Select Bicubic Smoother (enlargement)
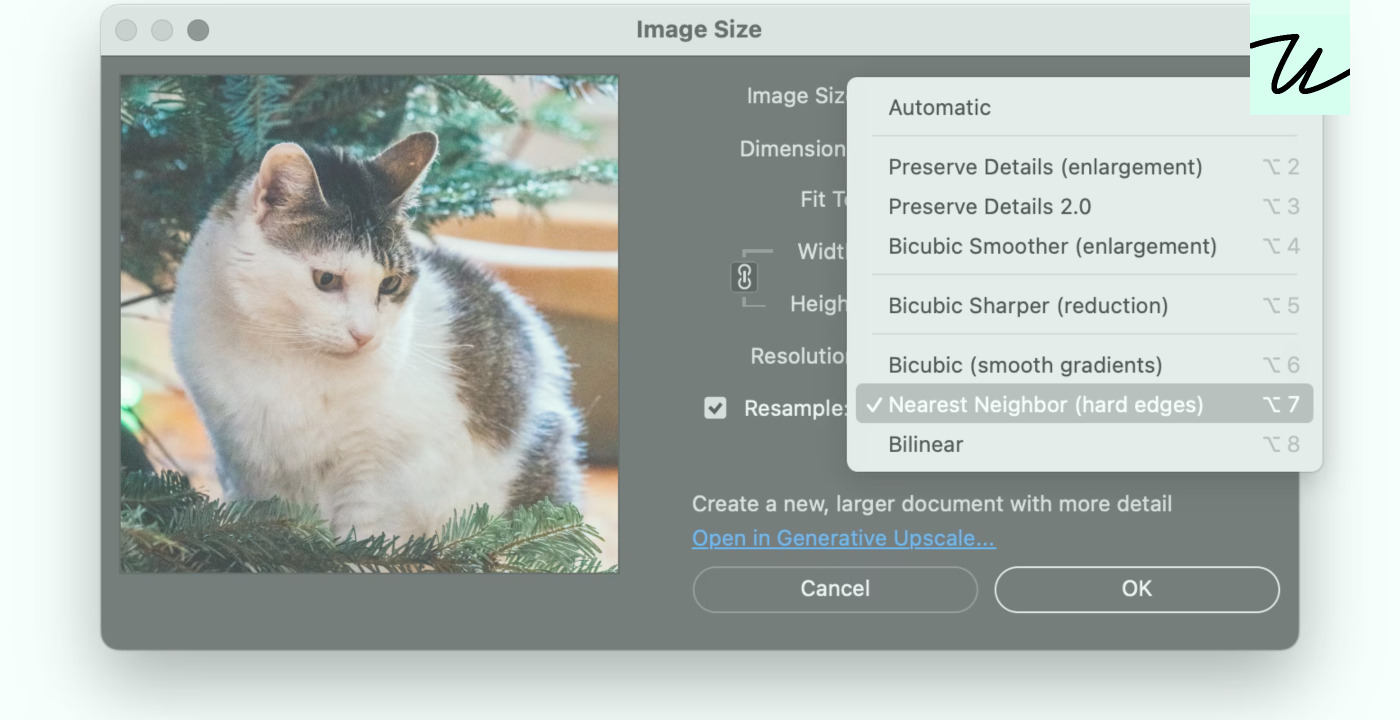The width and height of the screenshot is (1400, 720). point(1085,246)
